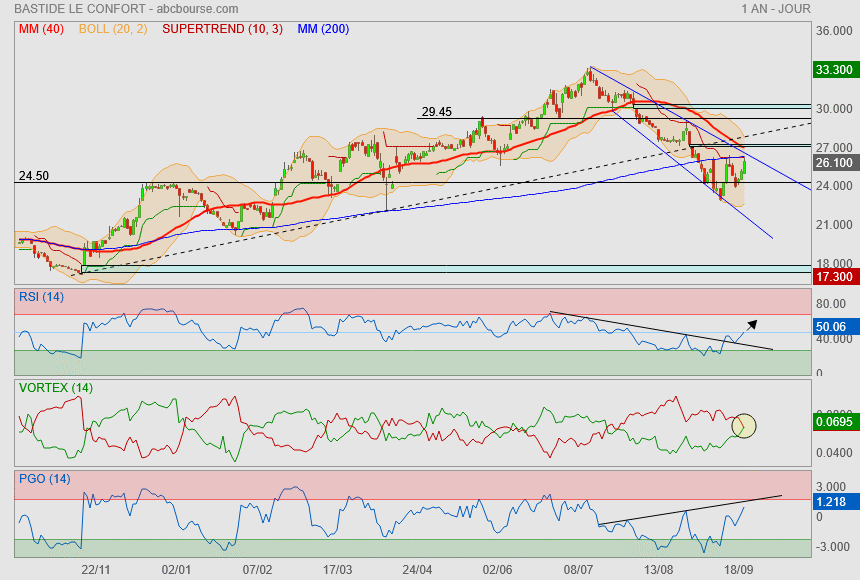The height and width of the screenshot is (580, 860).
Task: Click the red 17.300 price tag
Action: tap(834, 275)
